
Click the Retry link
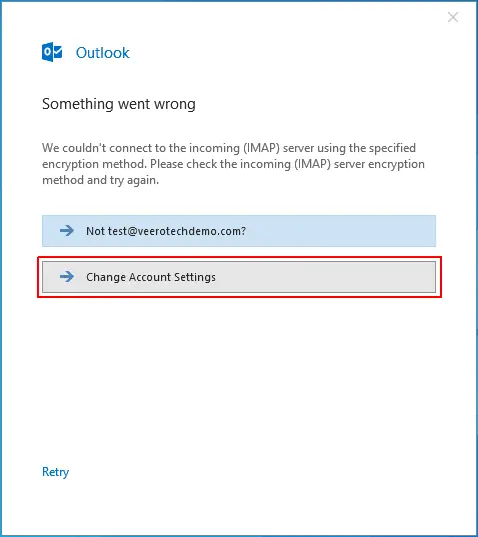55,472
